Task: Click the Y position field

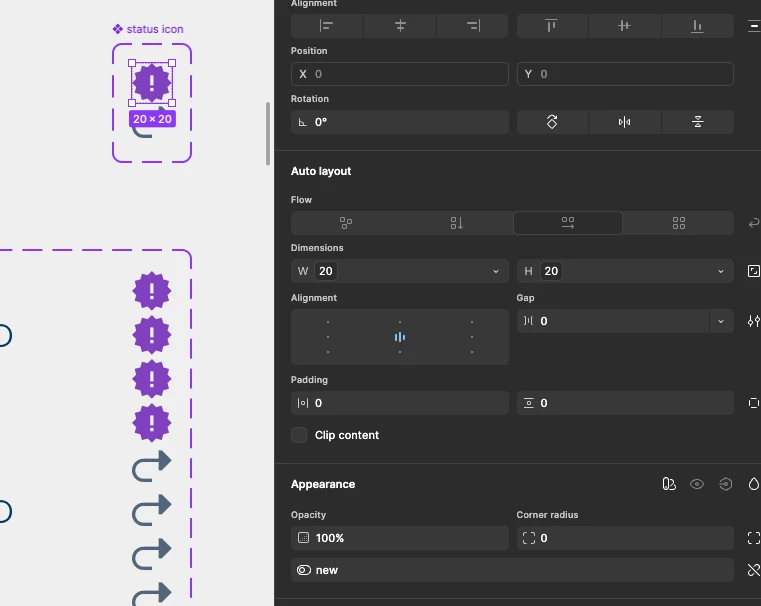Action: click(625, 74)
